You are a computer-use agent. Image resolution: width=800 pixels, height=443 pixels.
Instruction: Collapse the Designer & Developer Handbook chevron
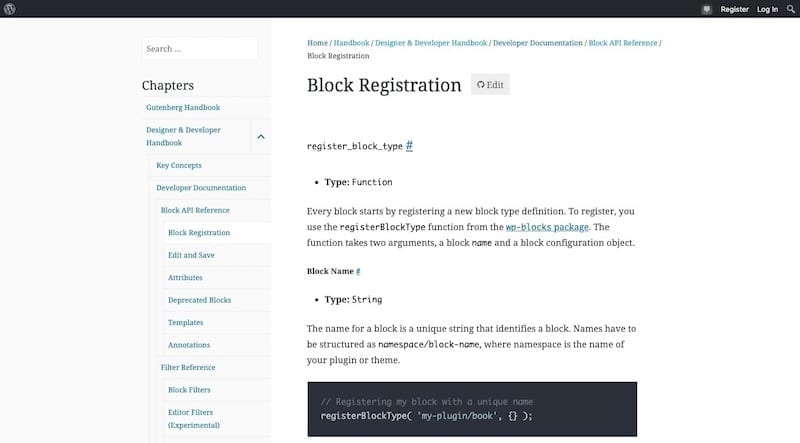pos(261,136)
